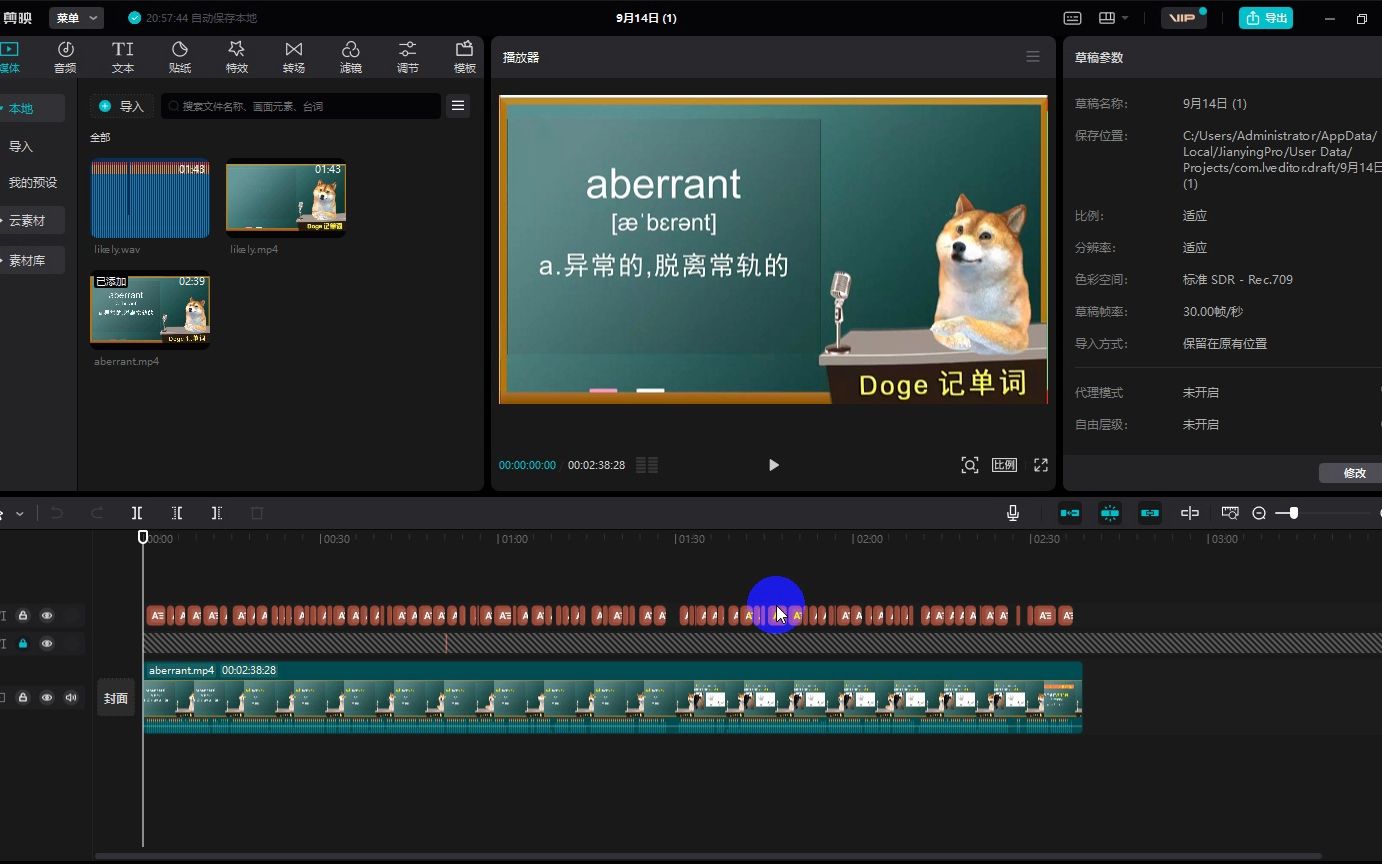Click the 导出 (Export) button

(x=1266, y=18)
